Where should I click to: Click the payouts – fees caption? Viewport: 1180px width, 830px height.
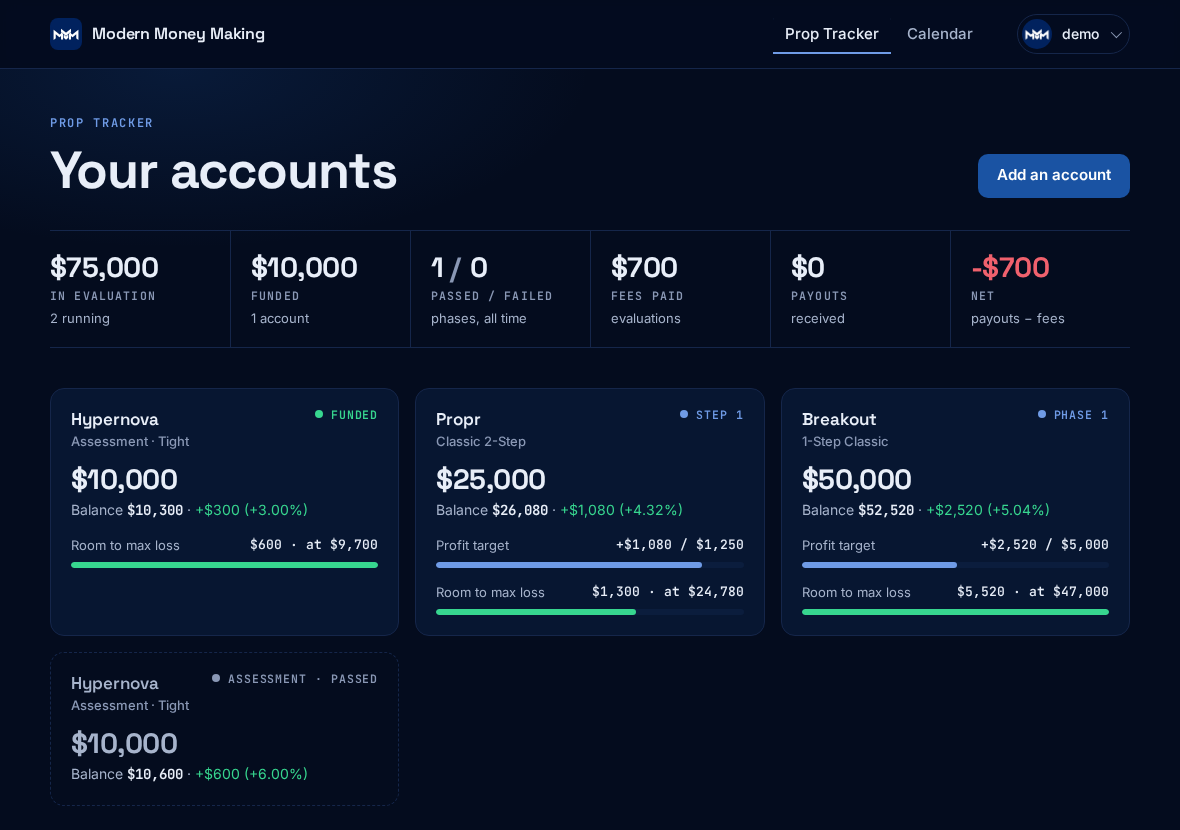pos(1017,318)
